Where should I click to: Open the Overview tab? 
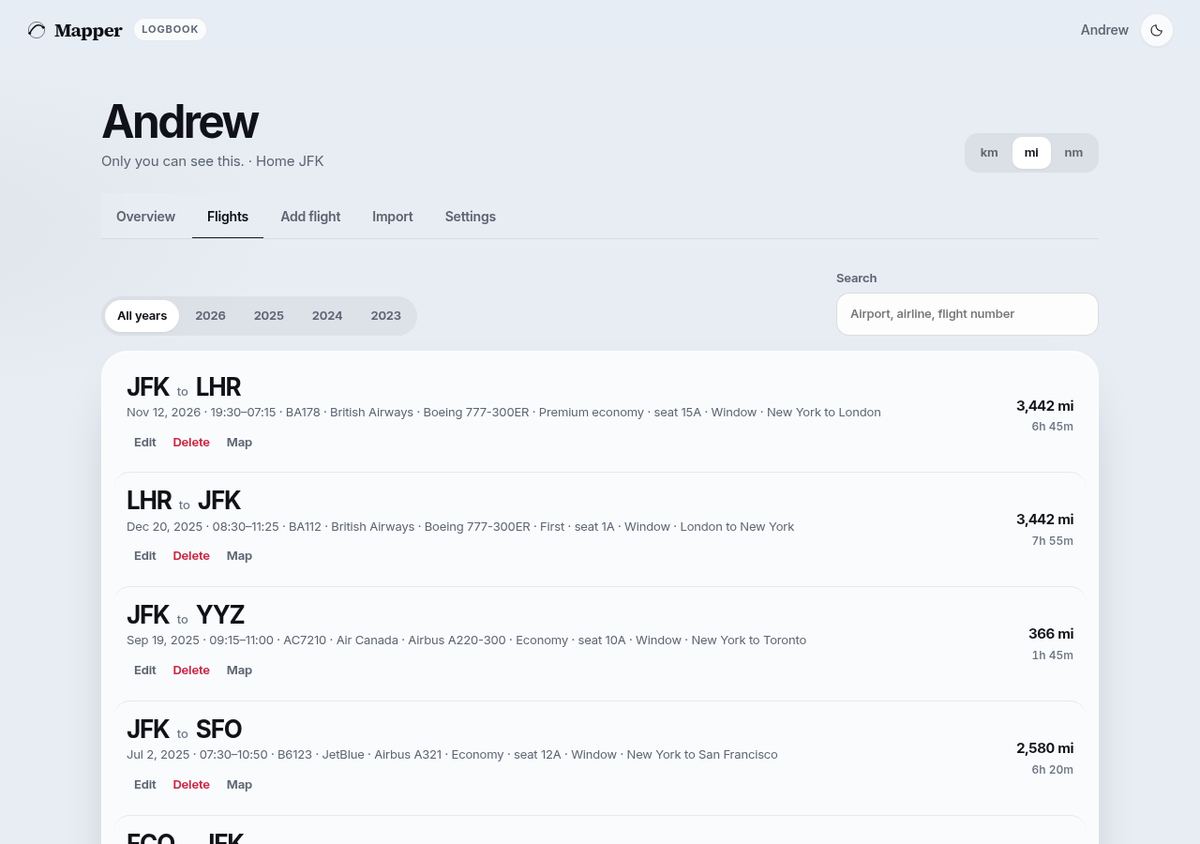146,216
